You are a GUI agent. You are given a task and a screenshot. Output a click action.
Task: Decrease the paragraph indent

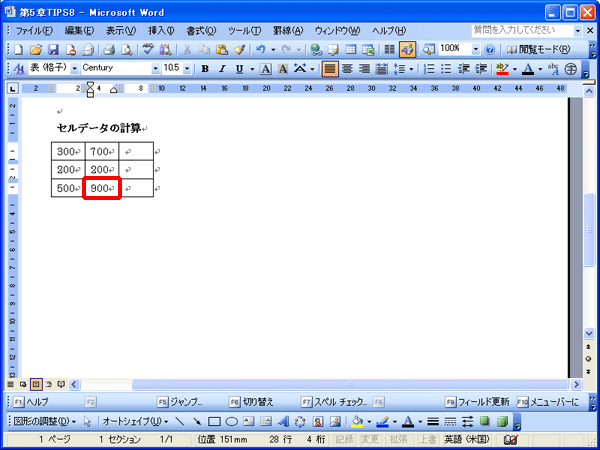click(x=464, y=69)
